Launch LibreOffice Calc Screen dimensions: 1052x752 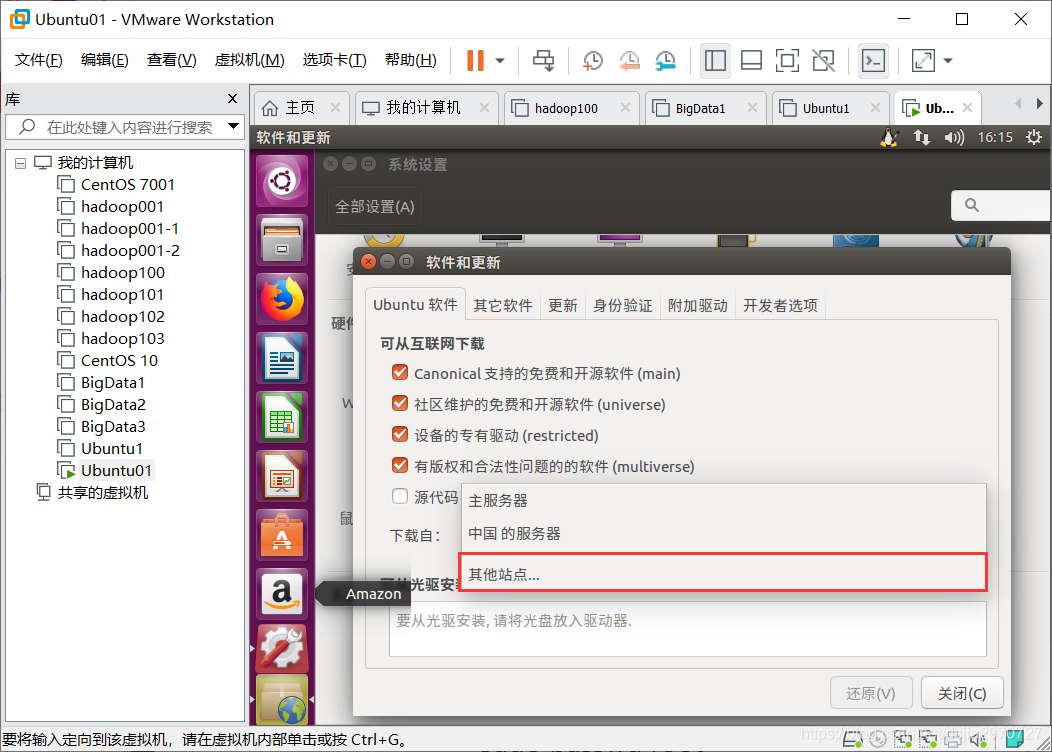point(282,417)
